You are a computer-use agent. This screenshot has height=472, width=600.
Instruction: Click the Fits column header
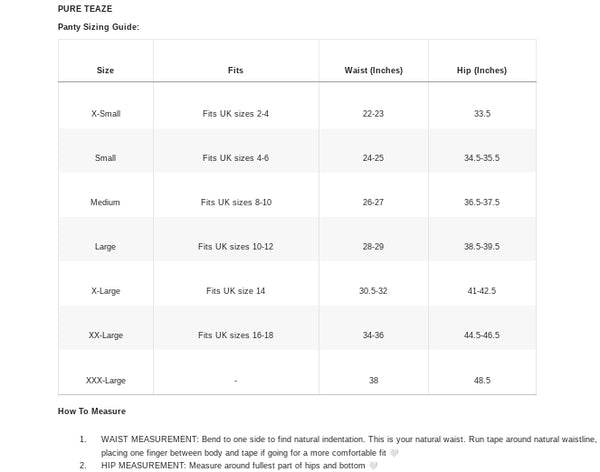(235, 71)
